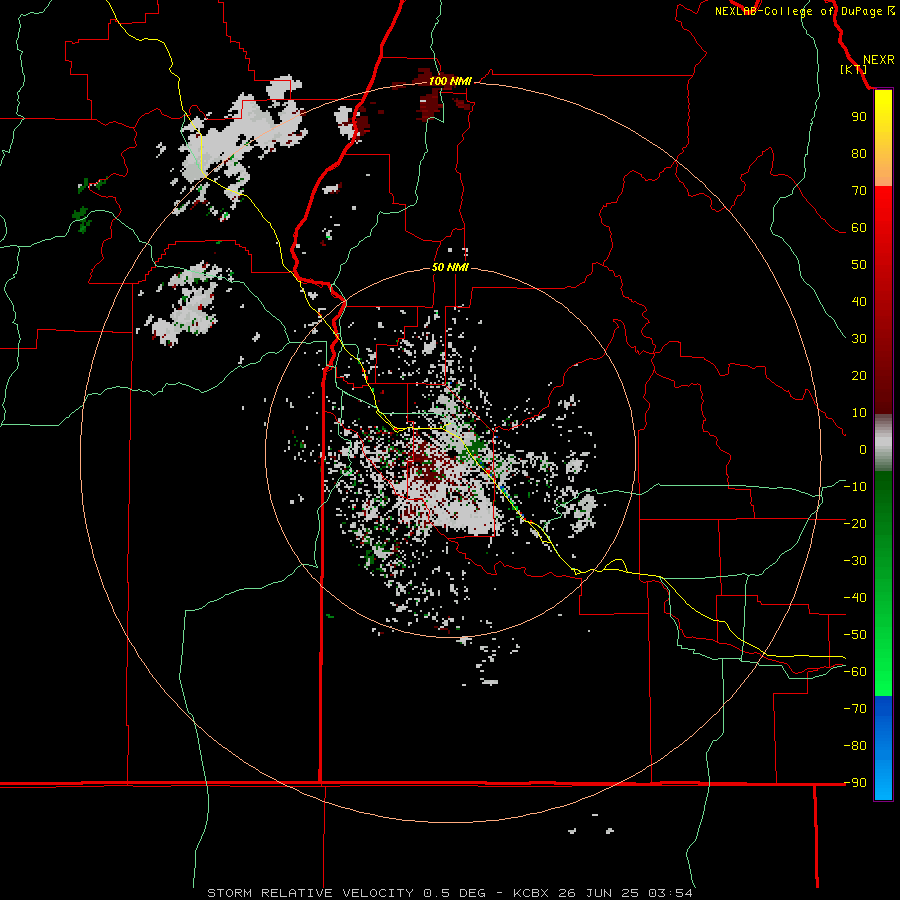
Task: Click the Storm Relative Velocity caption
Action: pos(449,893)
